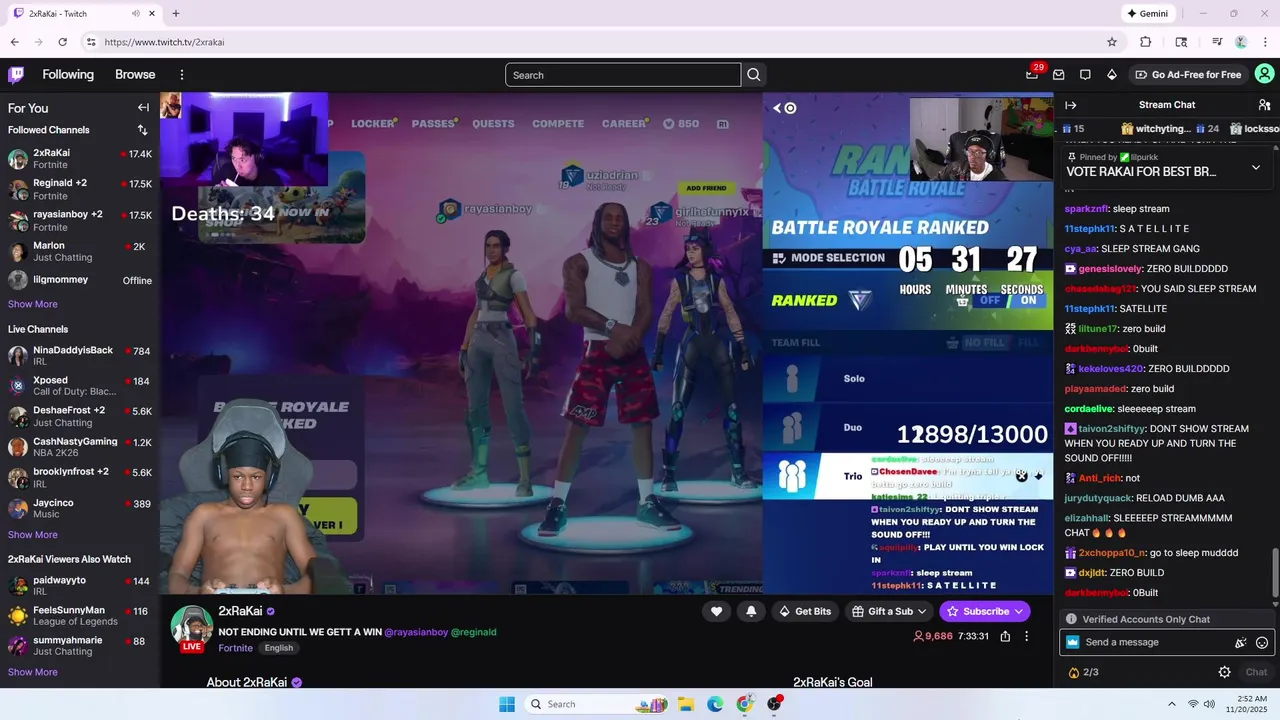Expand the pinned chat message chevron
This screenshot has height=720, width=1280.
tap(1256, 167)
